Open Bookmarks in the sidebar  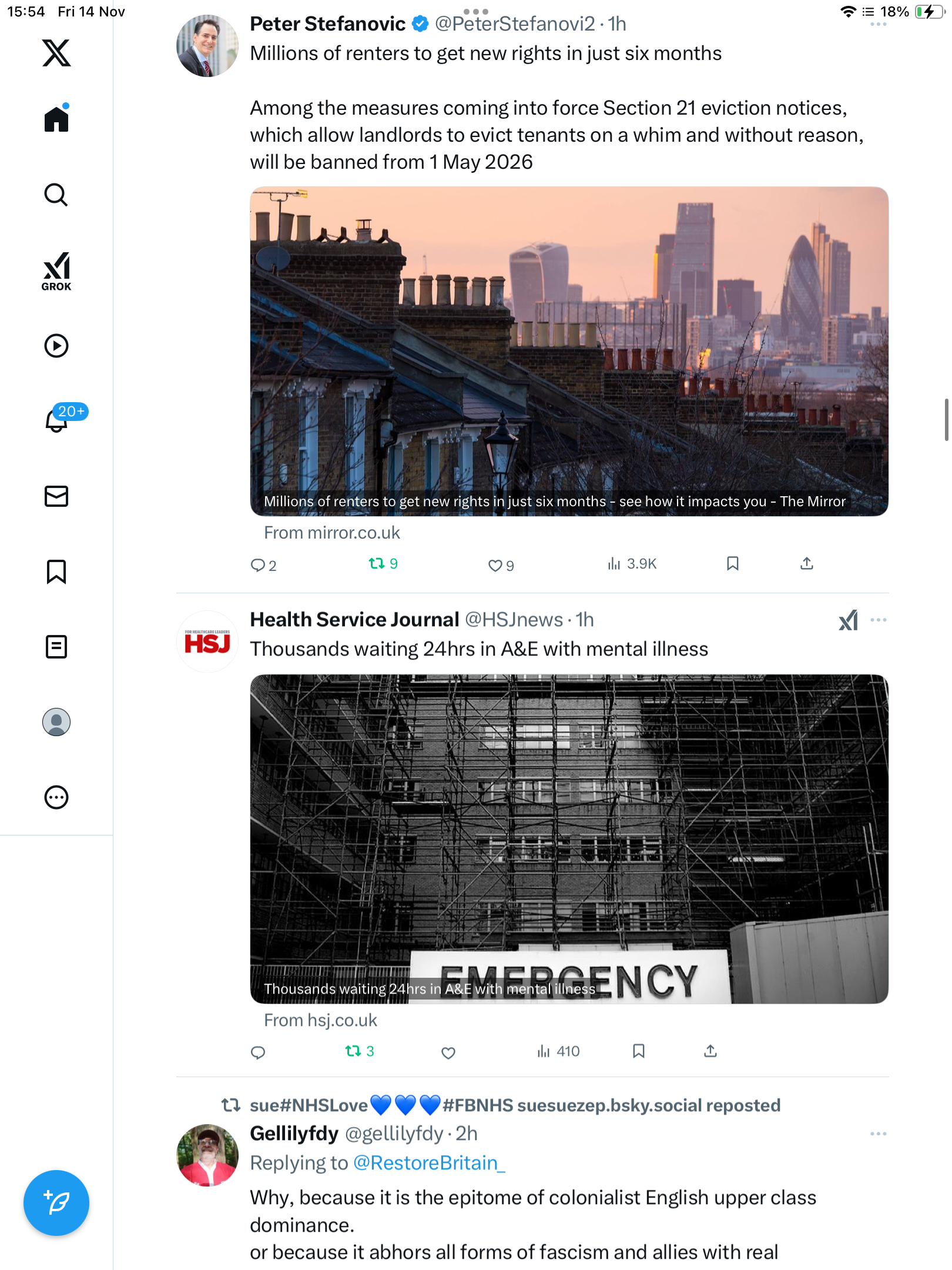pyautogui.click(x=56, y=571)
